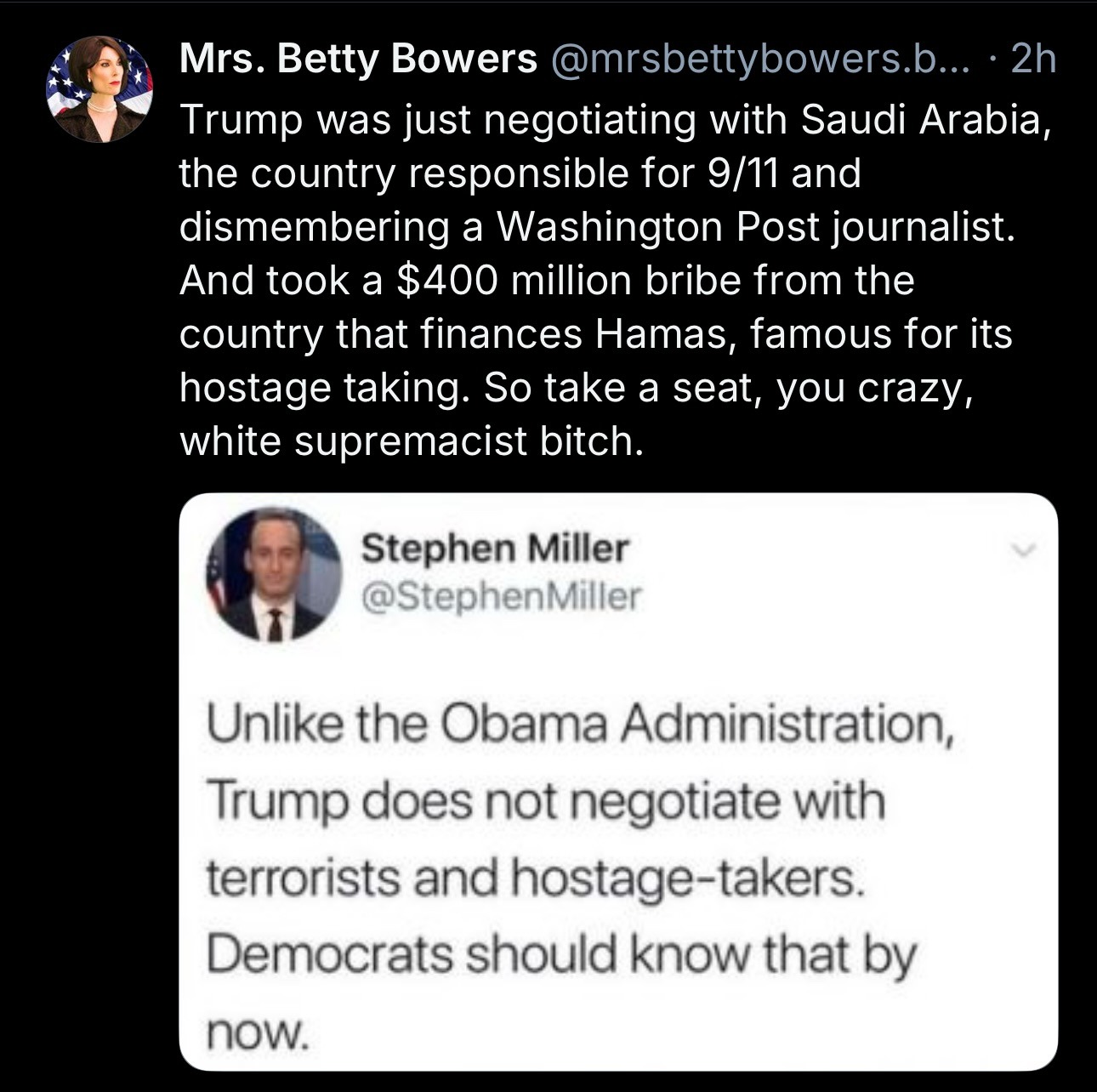Image resolution: width=1097 pixels, height=1092 pixels.
Task: Select the Stephen Miller name in quoted tweet
Action: [x=494, y=549]
